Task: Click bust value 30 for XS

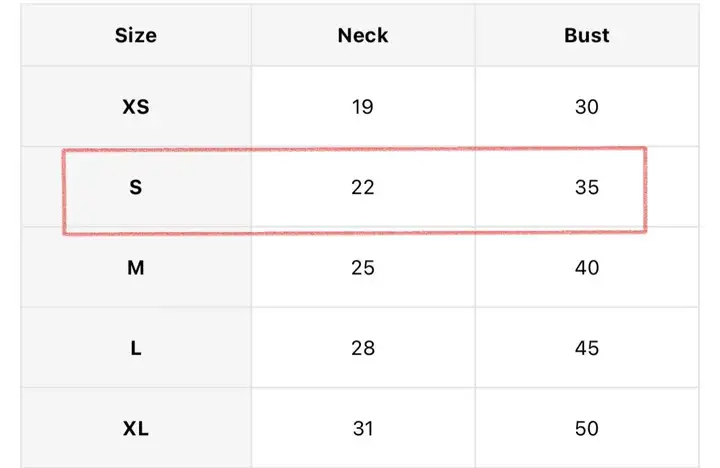Action: [x=586, y=107]
